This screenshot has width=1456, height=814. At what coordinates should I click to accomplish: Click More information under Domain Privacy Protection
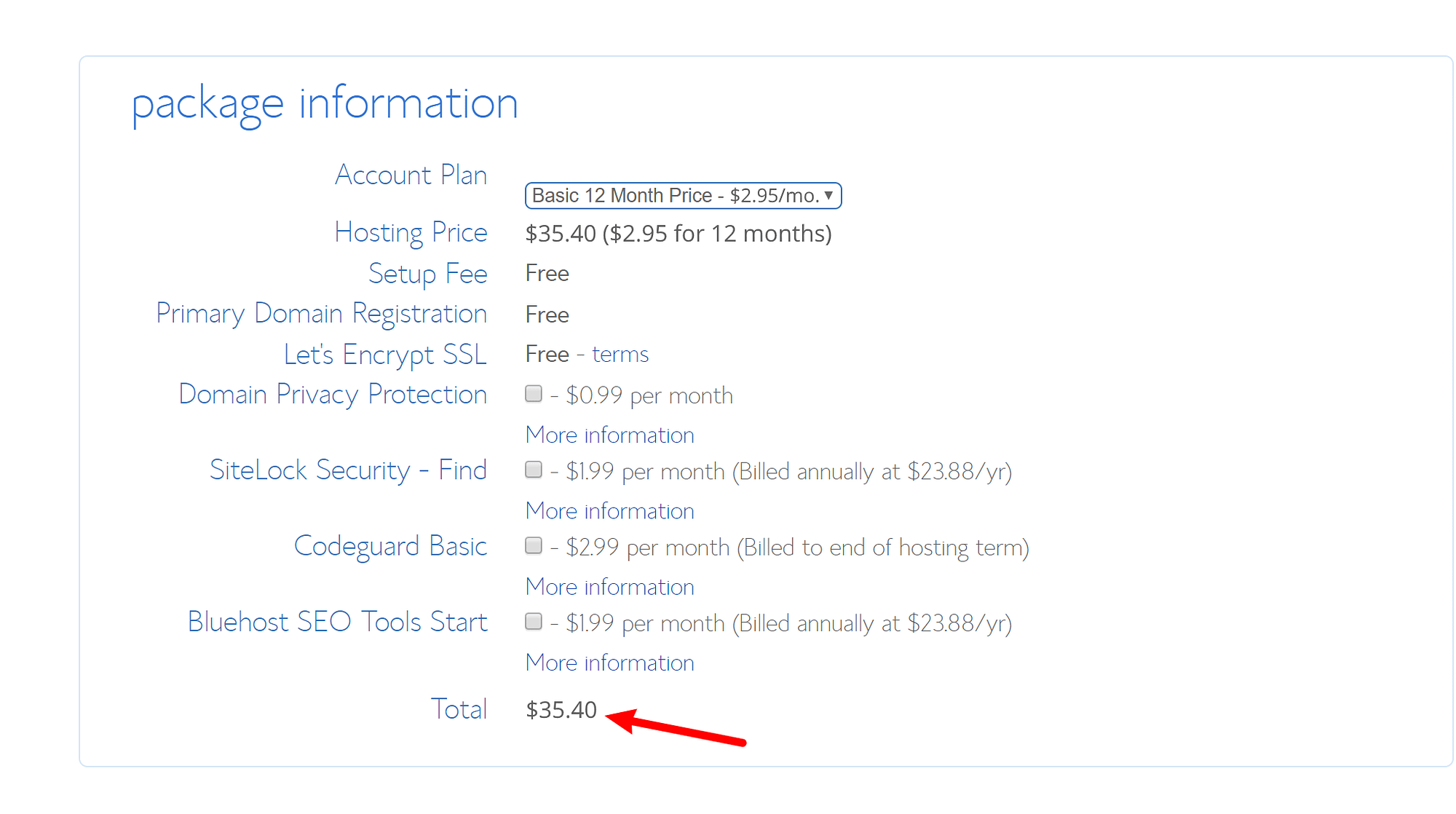click(x=609, y=435)
